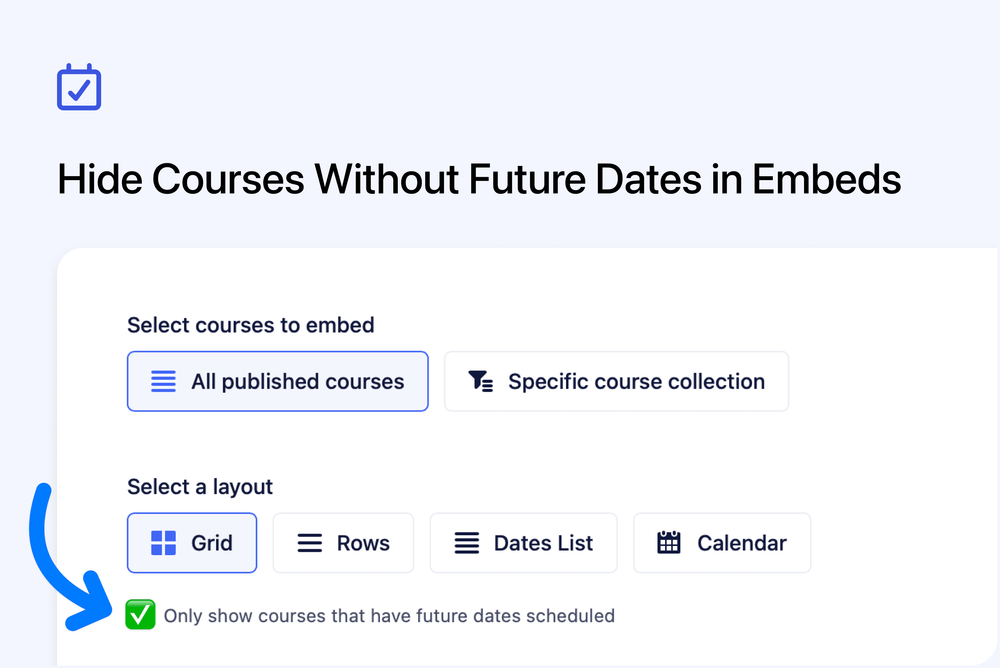Click the list icon on Dates List button
The height and width of the screenshot is (668, 1000).
click(x=466, y=542)
